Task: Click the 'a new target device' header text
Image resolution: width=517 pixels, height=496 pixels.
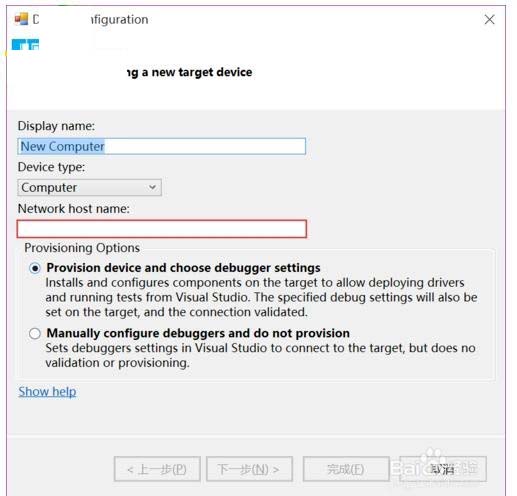Action: pos(197,72)
